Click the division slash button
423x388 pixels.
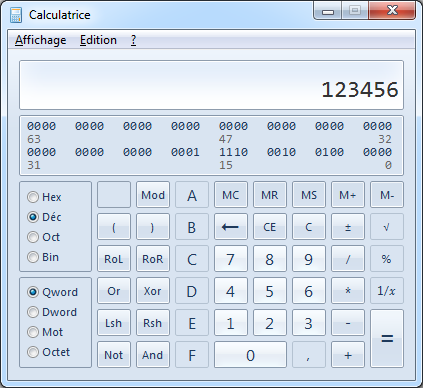pyautogui.click(x=348, y=259)
